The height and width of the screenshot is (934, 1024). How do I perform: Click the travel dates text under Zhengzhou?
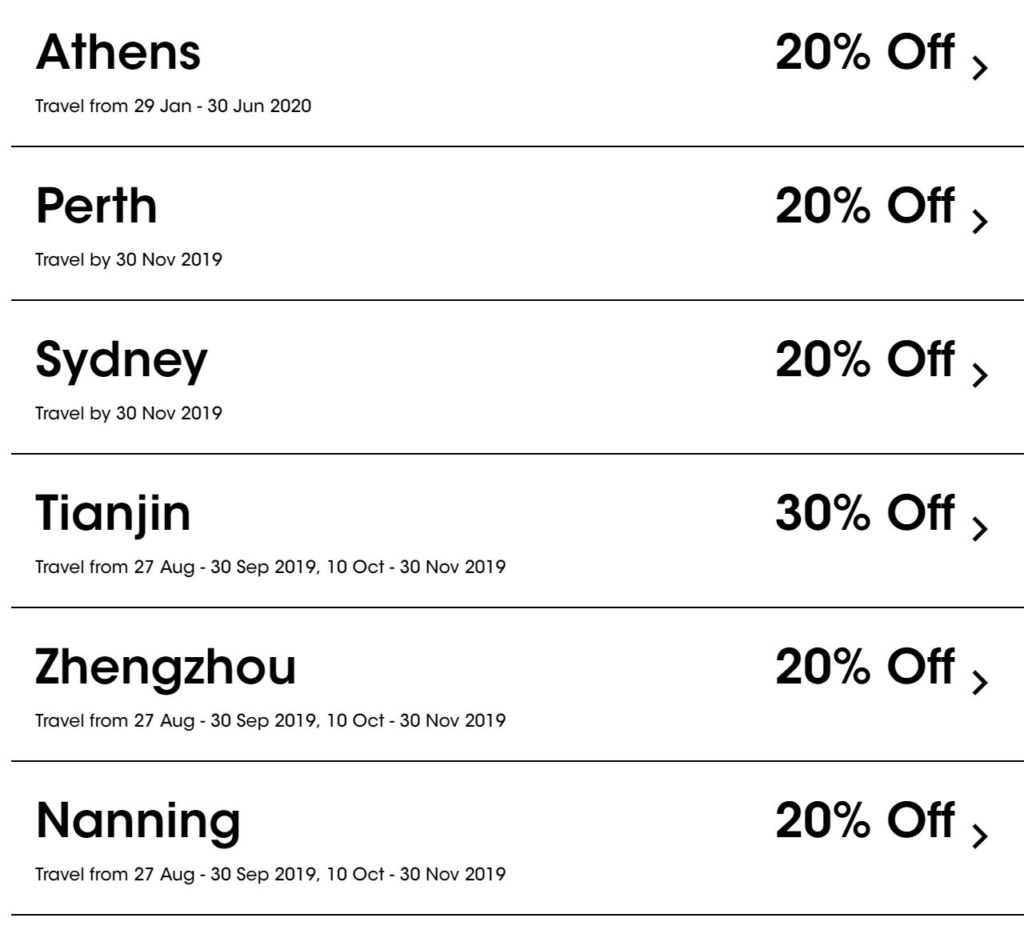click(270, 720)
